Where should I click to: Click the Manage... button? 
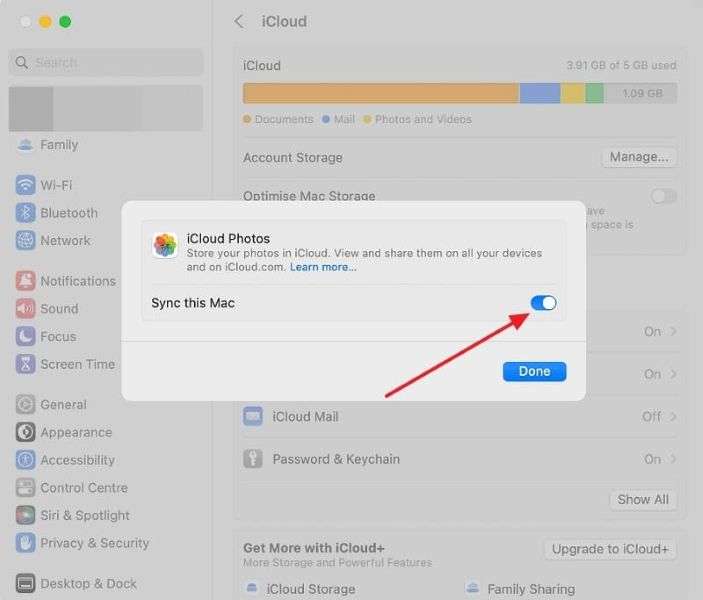(639, 157)
